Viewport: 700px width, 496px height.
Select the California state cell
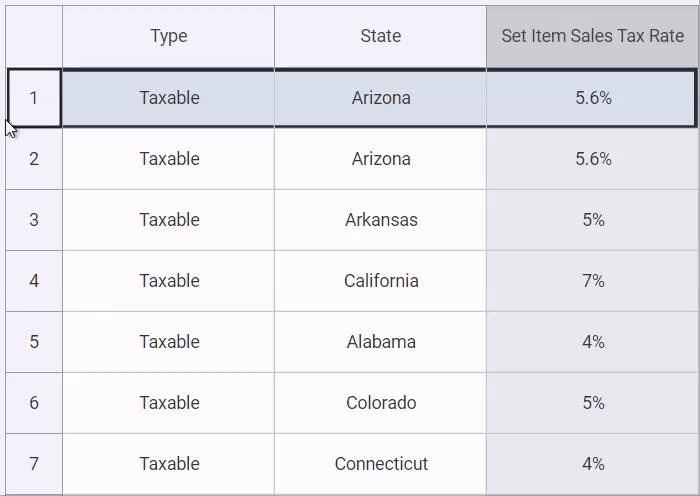pyautogui.click(x=381, y=281)
